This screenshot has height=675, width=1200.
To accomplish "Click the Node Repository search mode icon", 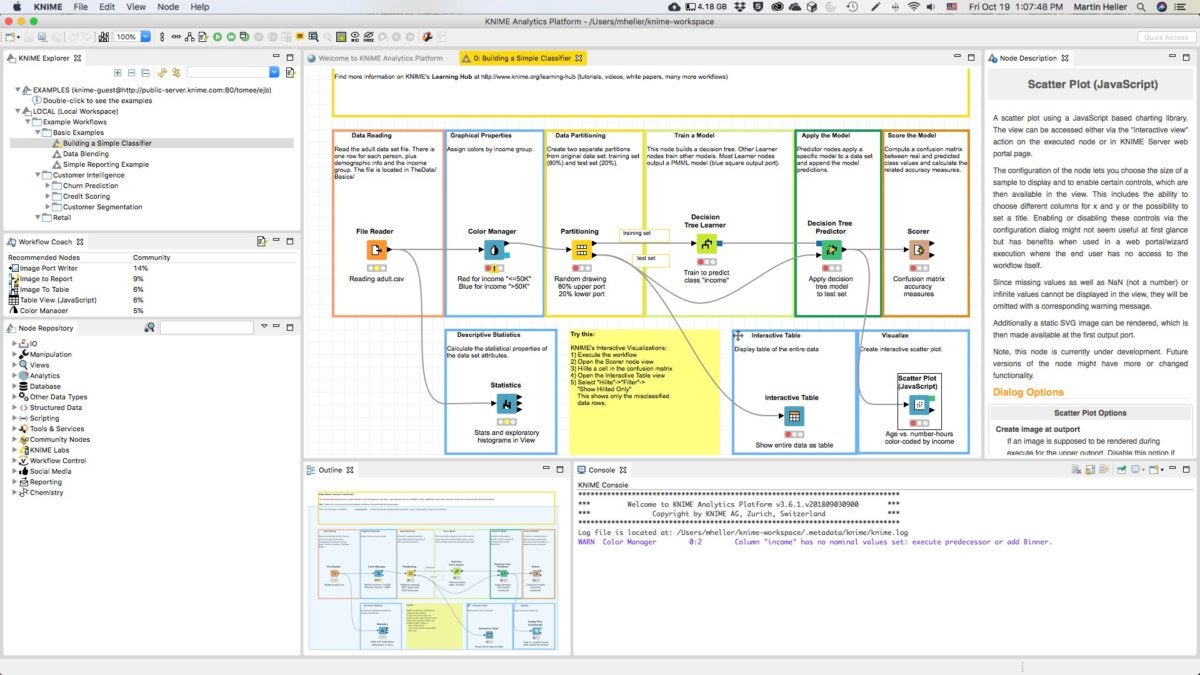I will click(149, 327).
